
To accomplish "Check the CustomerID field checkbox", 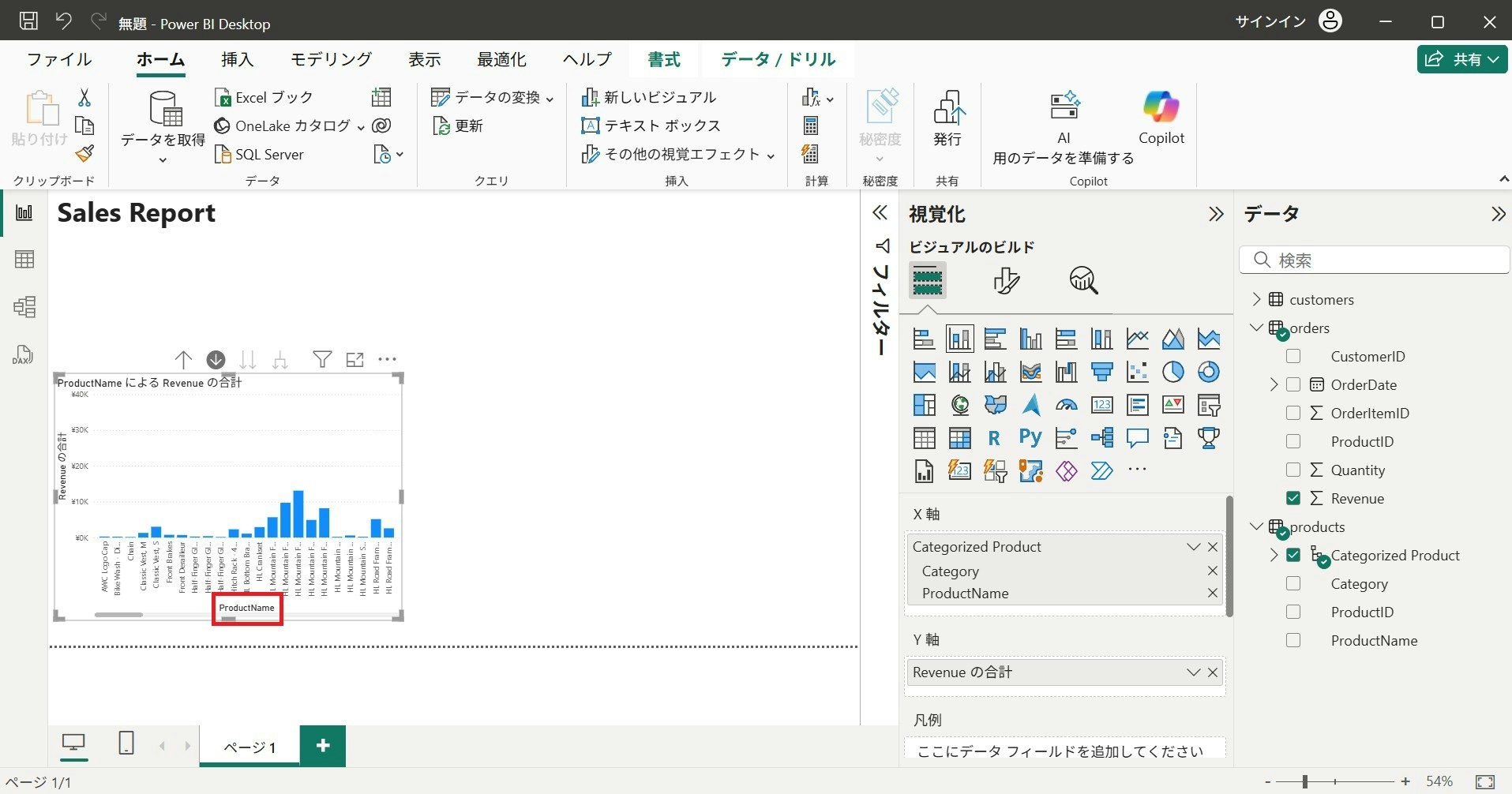I will click(x=1293, y=356).
